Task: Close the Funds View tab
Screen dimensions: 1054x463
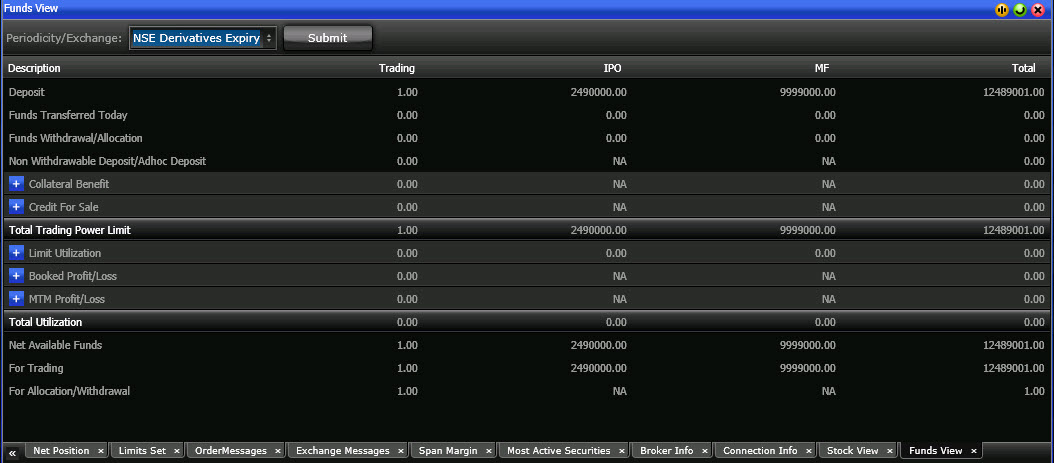Action: 973,451
